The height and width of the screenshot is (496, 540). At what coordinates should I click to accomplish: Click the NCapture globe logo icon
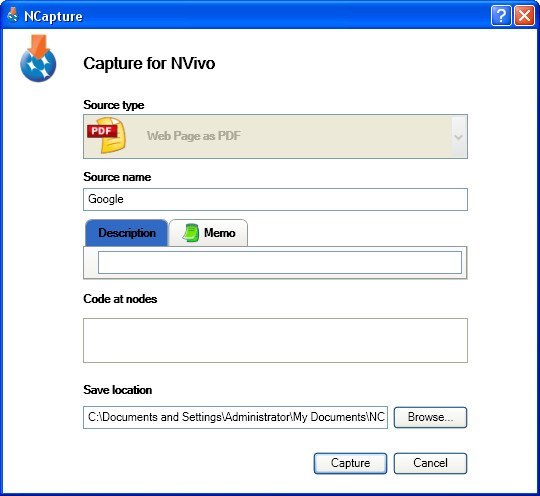tap(38, 58)
